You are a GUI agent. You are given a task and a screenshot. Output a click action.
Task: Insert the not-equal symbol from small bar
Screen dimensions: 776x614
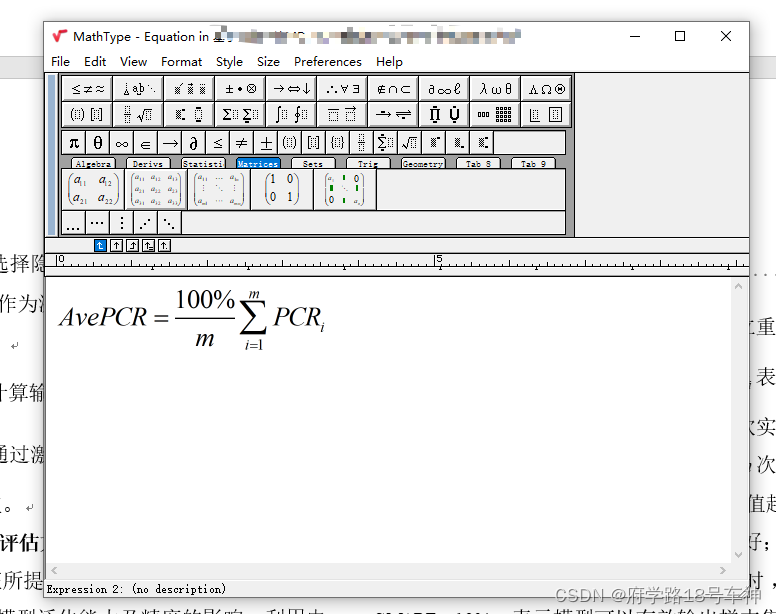pos(242,143)
